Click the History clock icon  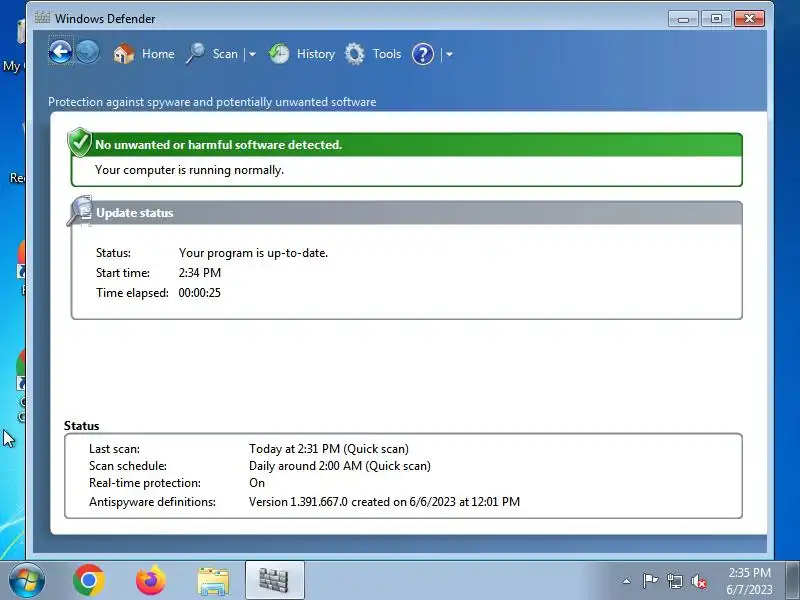click(279, 54)
